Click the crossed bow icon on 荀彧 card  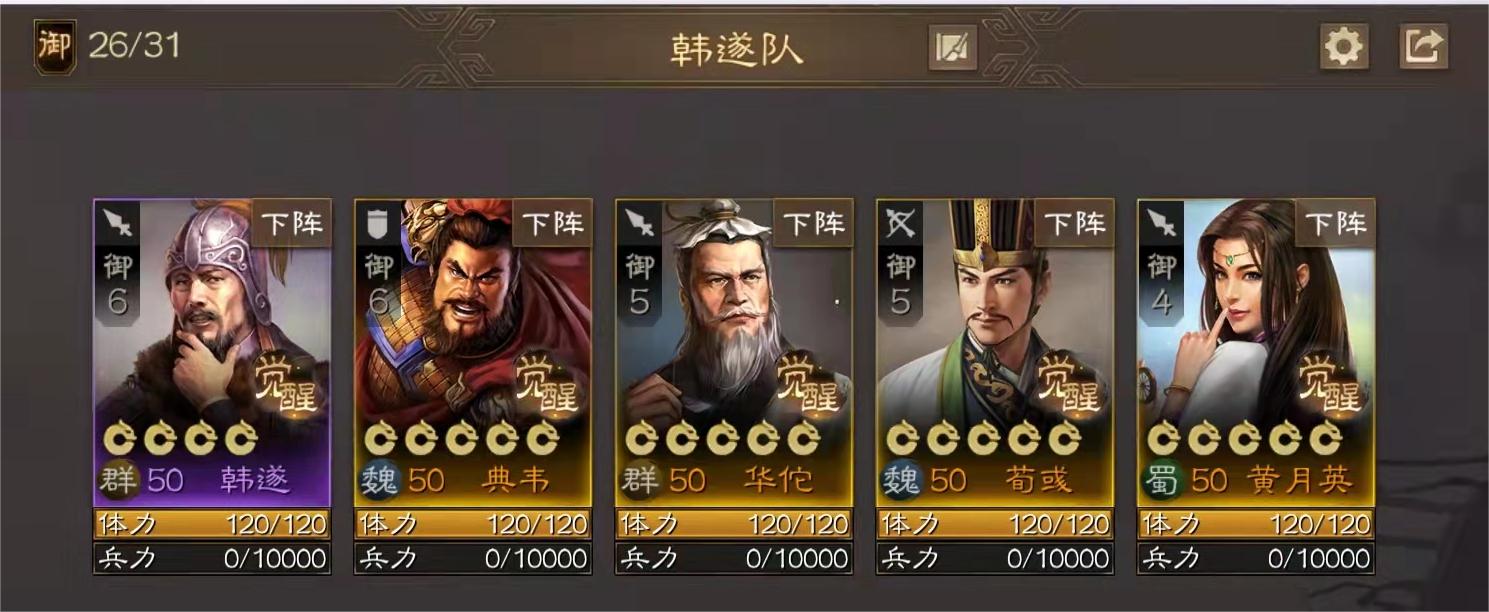click(901, 222)
